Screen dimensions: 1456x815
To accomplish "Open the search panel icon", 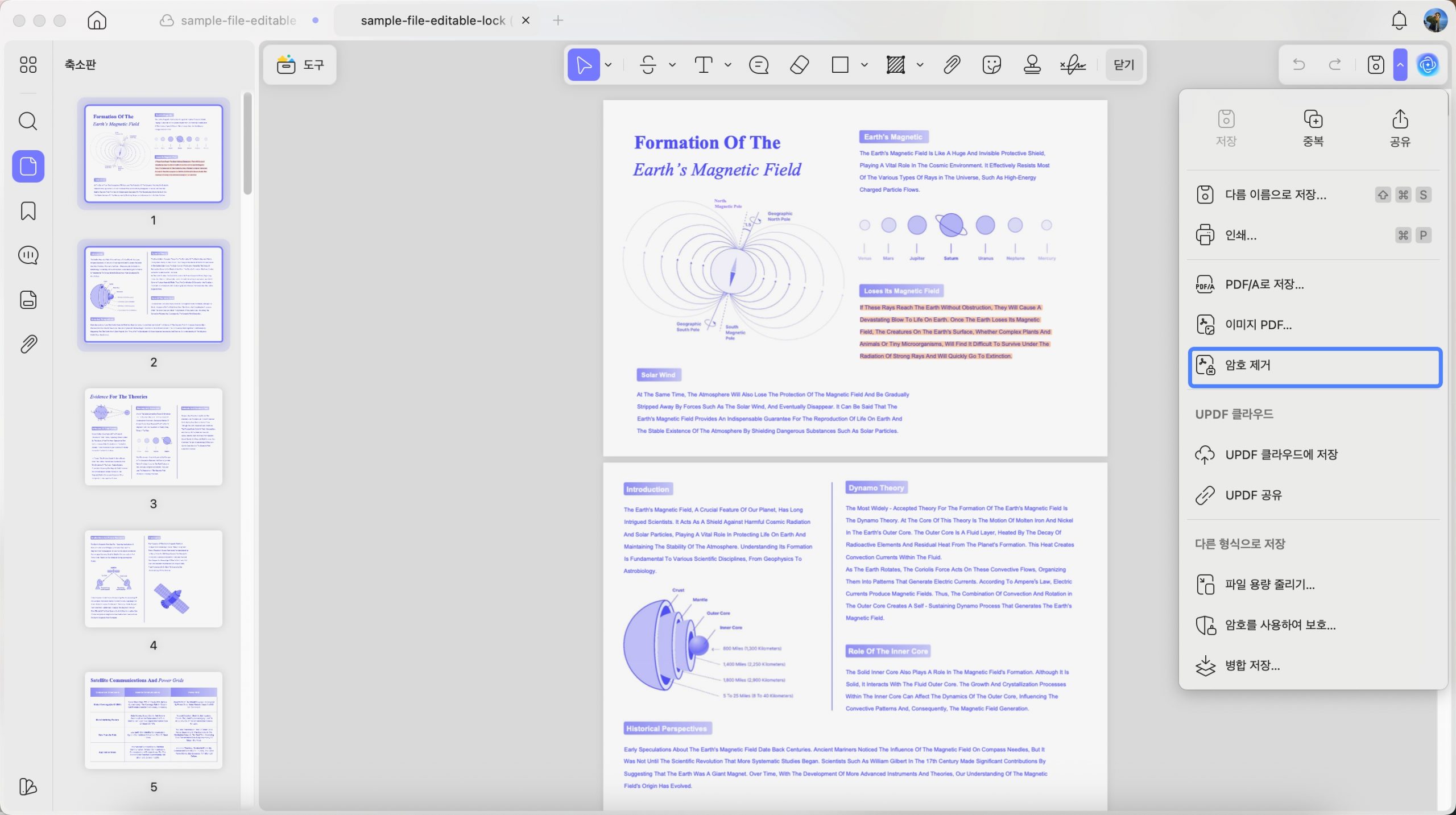I will pos(28,121).
